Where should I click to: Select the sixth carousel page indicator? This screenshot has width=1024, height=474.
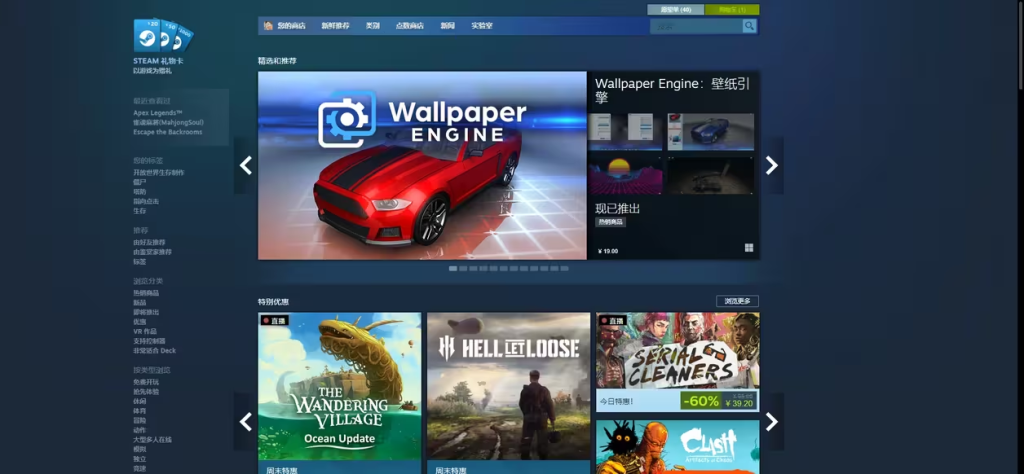(x=504, y=268)
